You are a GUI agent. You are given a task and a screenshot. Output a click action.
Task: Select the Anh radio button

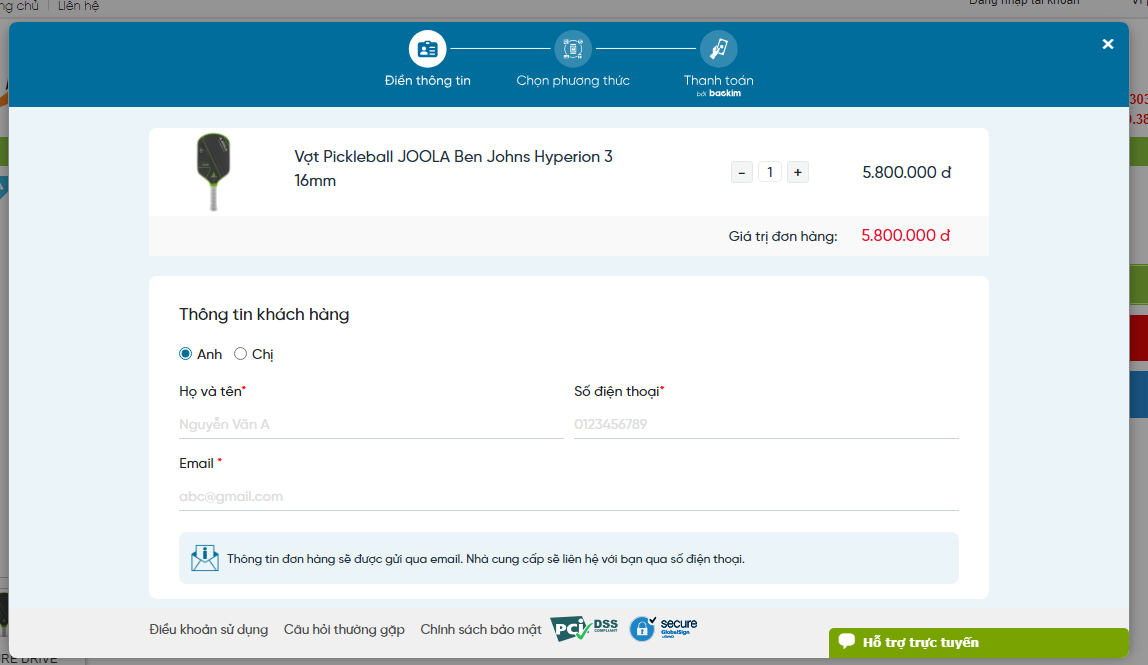(x=185, y=354)
